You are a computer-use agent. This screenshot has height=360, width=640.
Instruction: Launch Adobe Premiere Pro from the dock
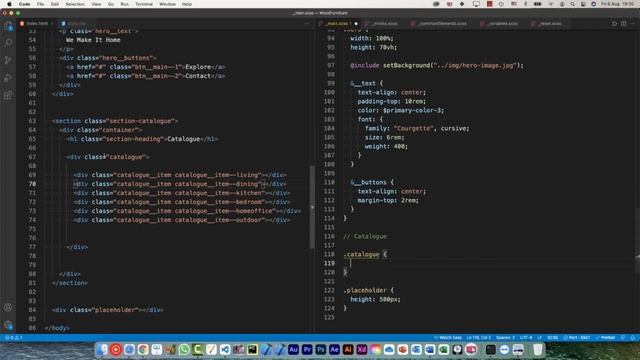[307, 349]
